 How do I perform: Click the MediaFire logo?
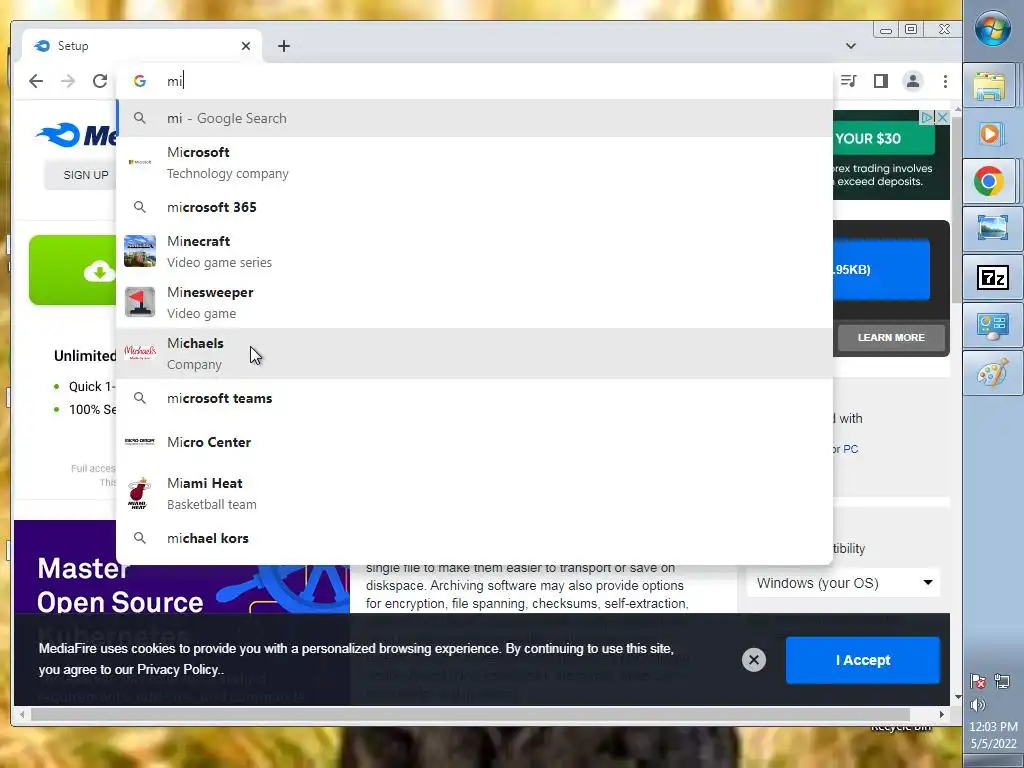(75, 135)
